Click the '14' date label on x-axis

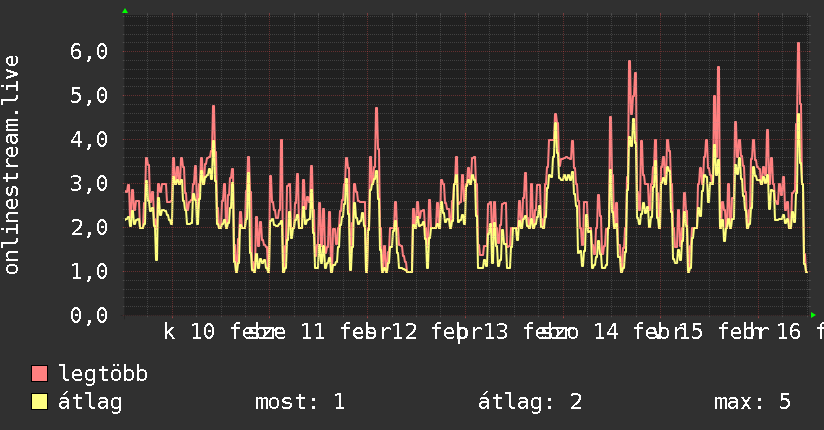click(606, 332)
